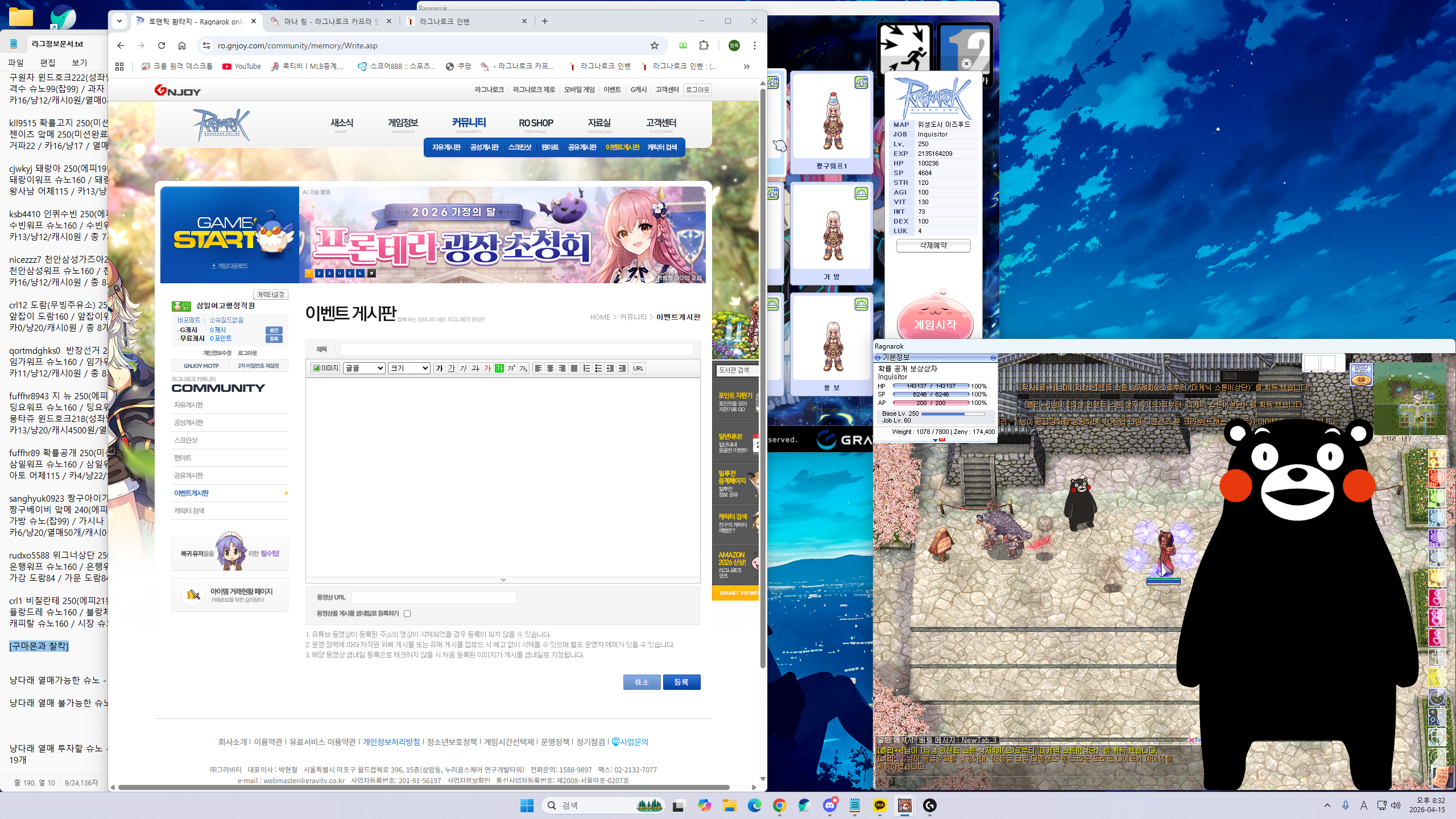Apply bold formatting in the post editor
This screenshot has height=819, width=1456.
(x=439, y=368)
